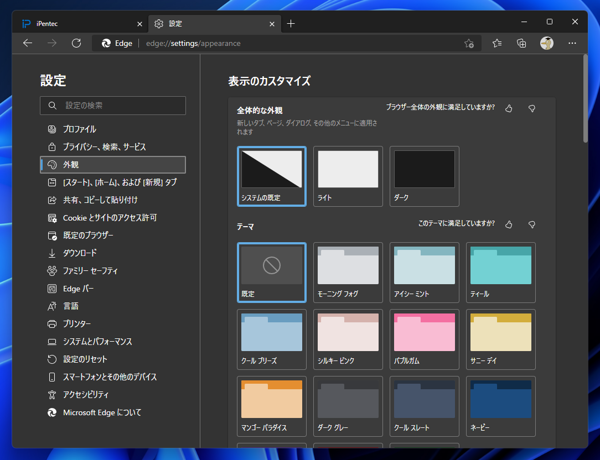
Task: Switch to the 設定 tab
Action: click(214, 24)
